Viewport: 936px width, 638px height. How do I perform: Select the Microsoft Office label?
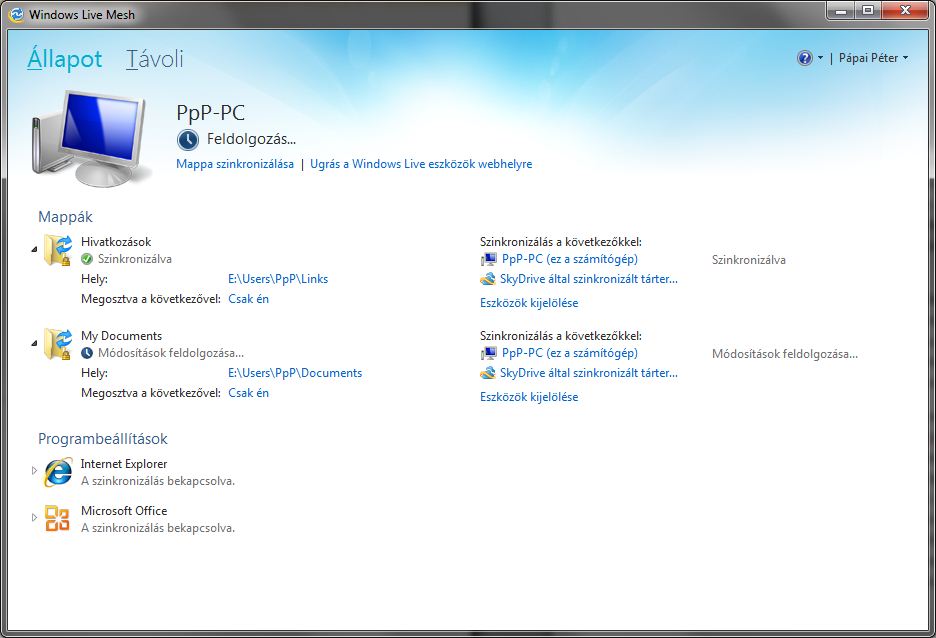click(x=124, y=511)
